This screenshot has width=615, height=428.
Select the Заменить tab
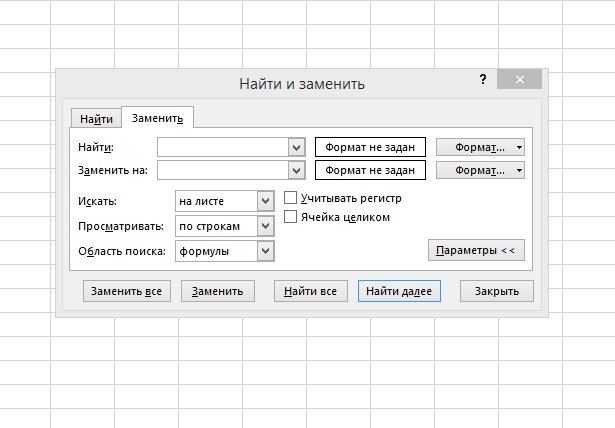[x=158, y=118]
